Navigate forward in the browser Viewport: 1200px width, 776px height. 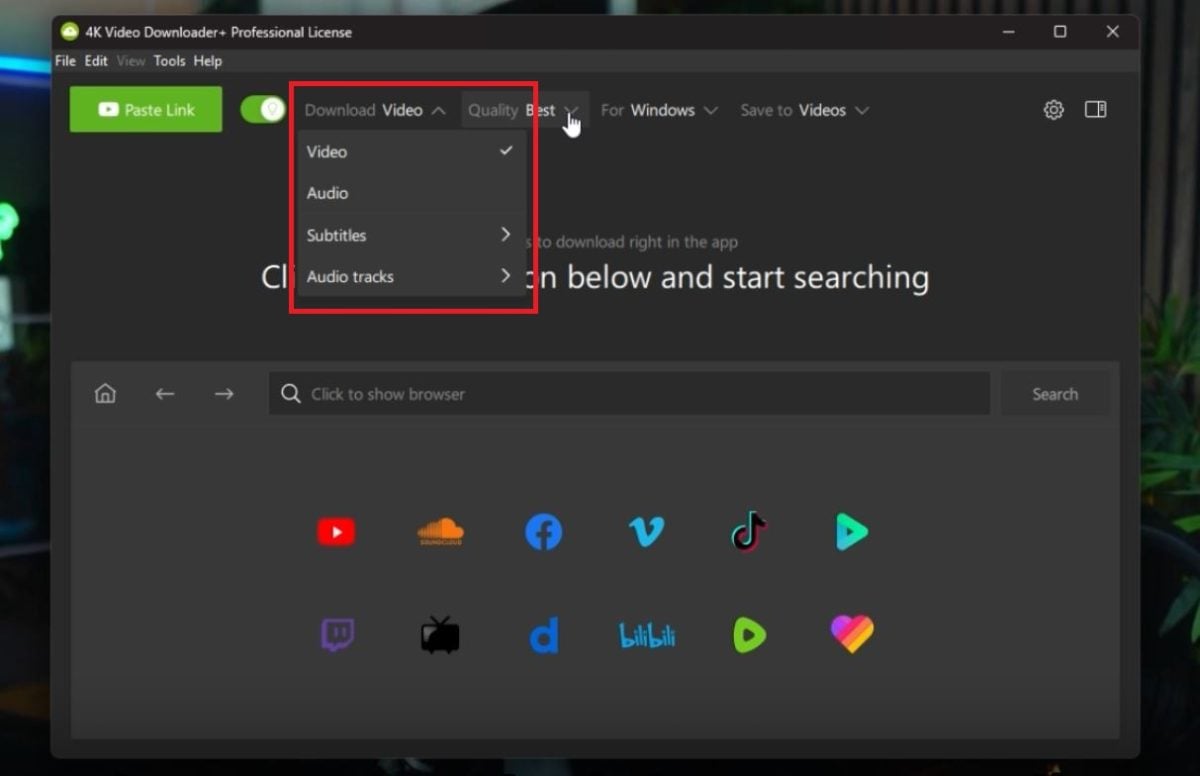(x=224, y=394)
